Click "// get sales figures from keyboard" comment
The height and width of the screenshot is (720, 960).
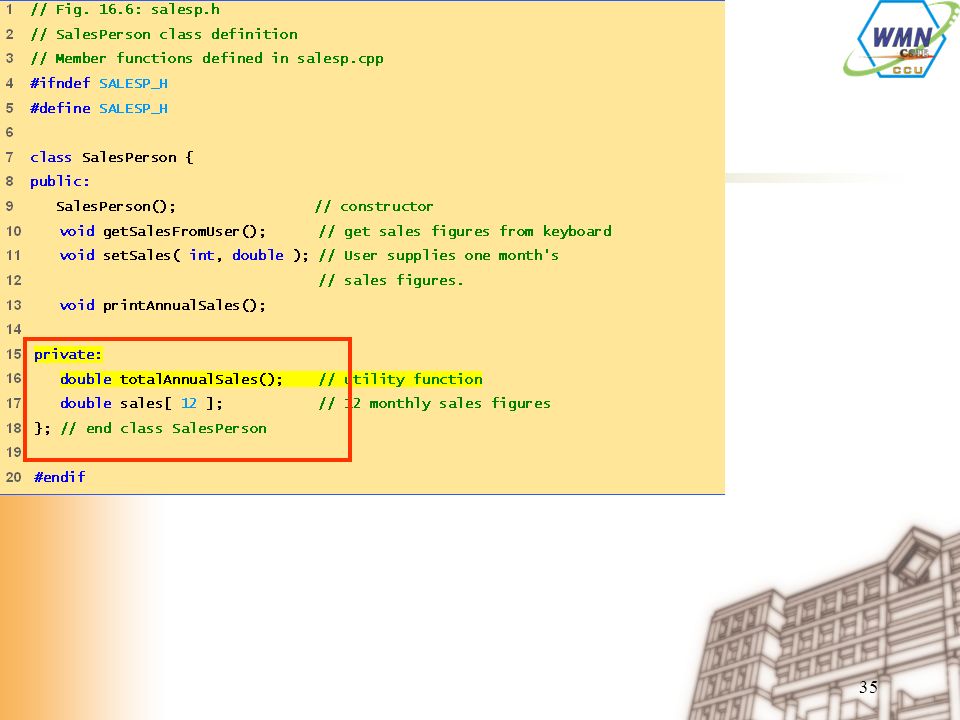465,231
